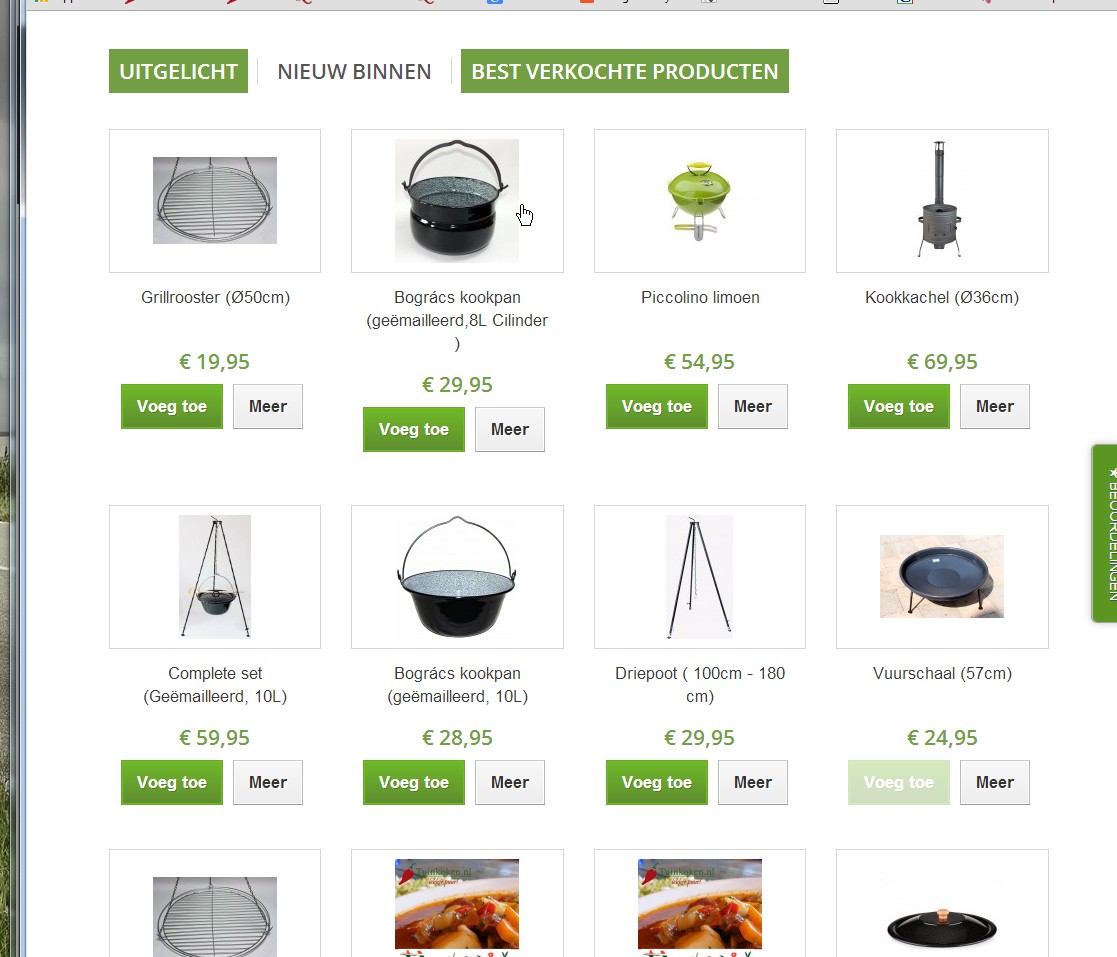Select the Best Verkochte Producten tab
The height and width of the screenshot is (957, 1117).
(625, 71)
